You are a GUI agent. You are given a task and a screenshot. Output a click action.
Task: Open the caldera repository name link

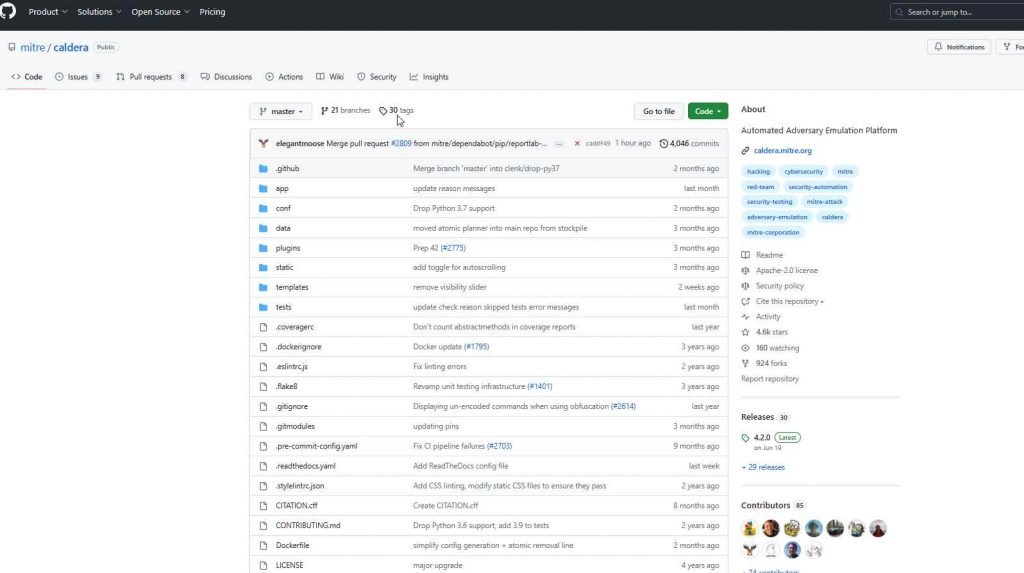(x=71, y=48)
